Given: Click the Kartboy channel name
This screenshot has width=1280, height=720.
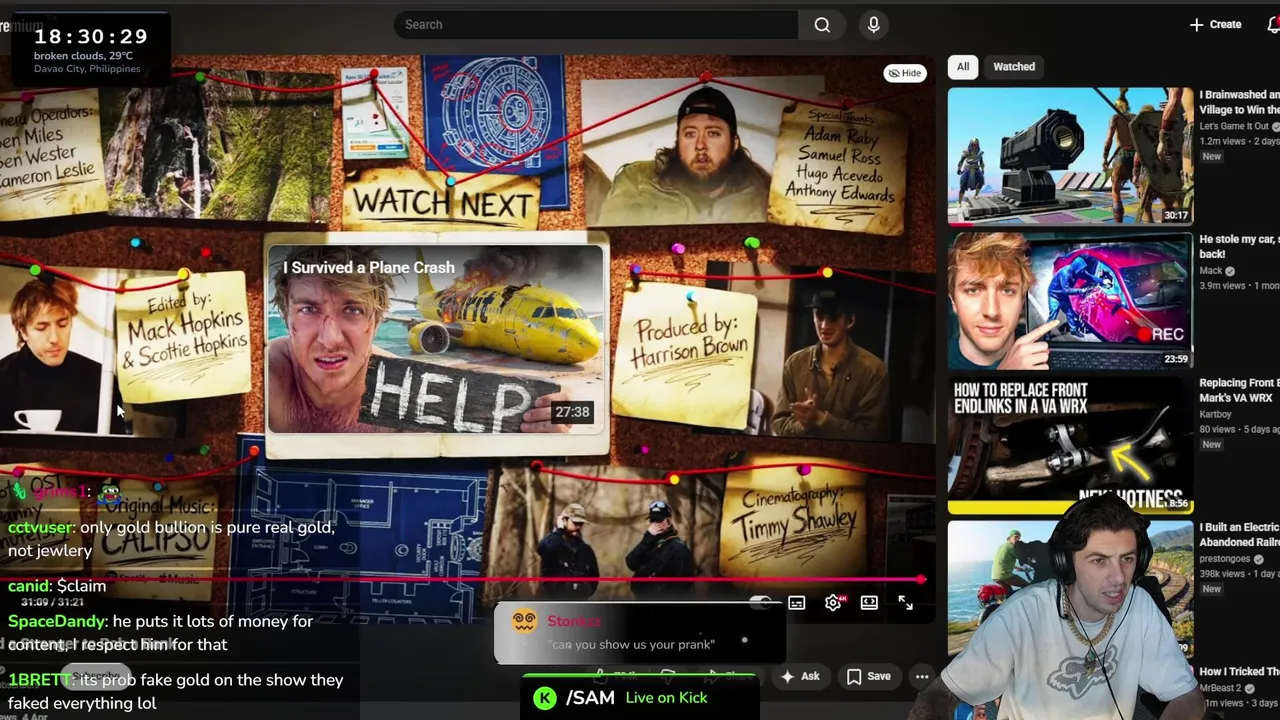Looking at the screenshot, I should pyautogui.click(x=1215, y=415).
